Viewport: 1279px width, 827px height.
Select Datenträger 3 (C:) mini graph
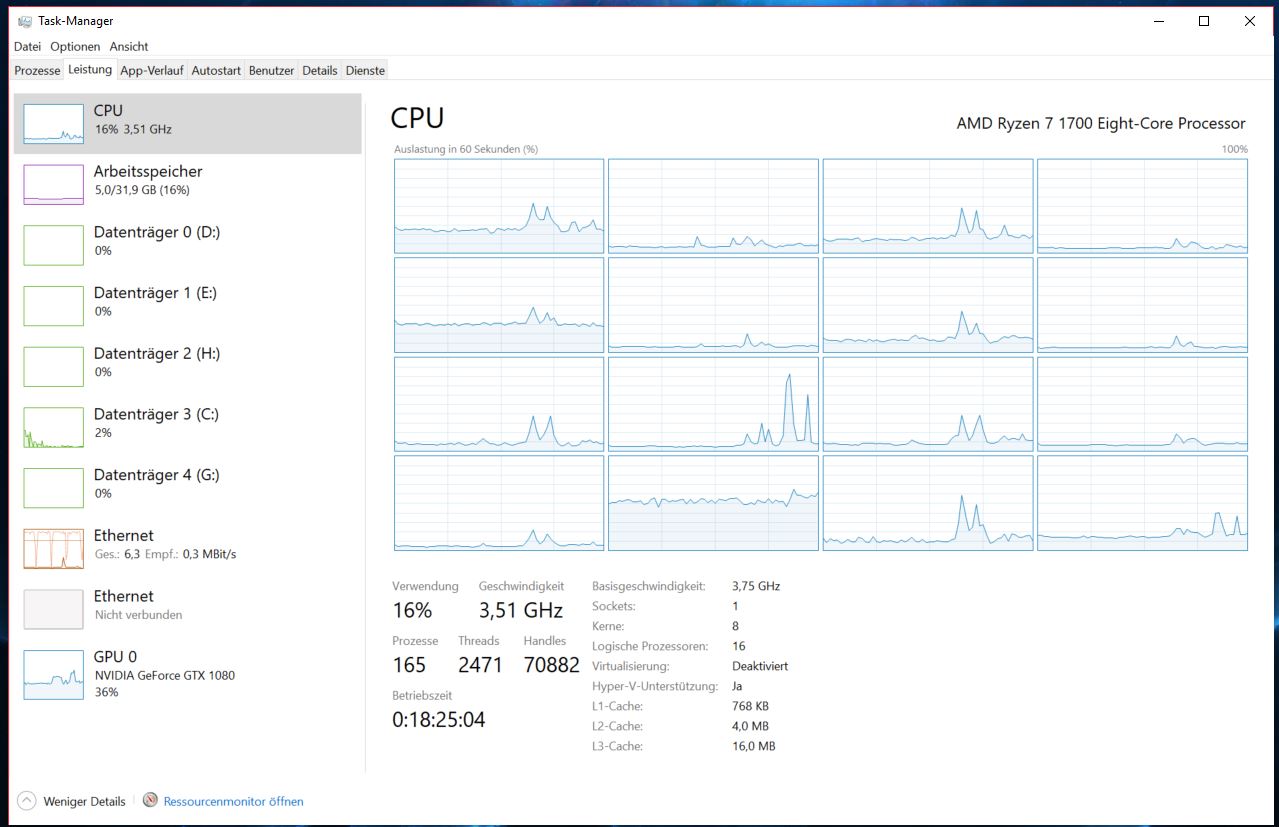point(53,427)
